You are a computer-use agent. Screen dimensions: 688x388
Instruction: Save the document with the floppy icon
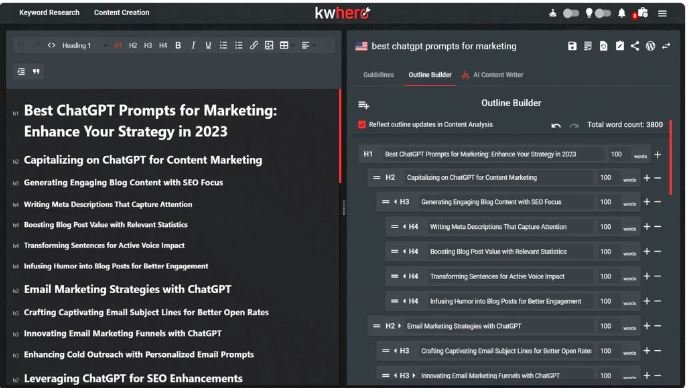click(572, 46)
